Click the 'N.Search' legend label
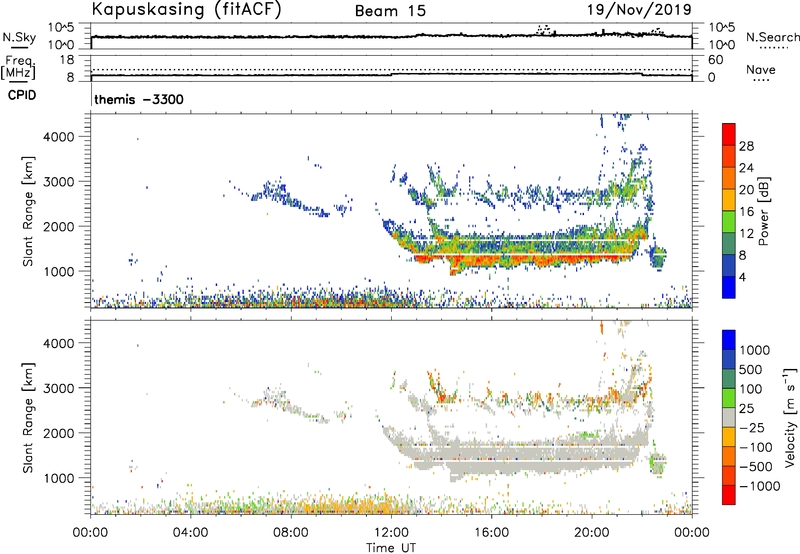800x554 pixels. (772, 37)
